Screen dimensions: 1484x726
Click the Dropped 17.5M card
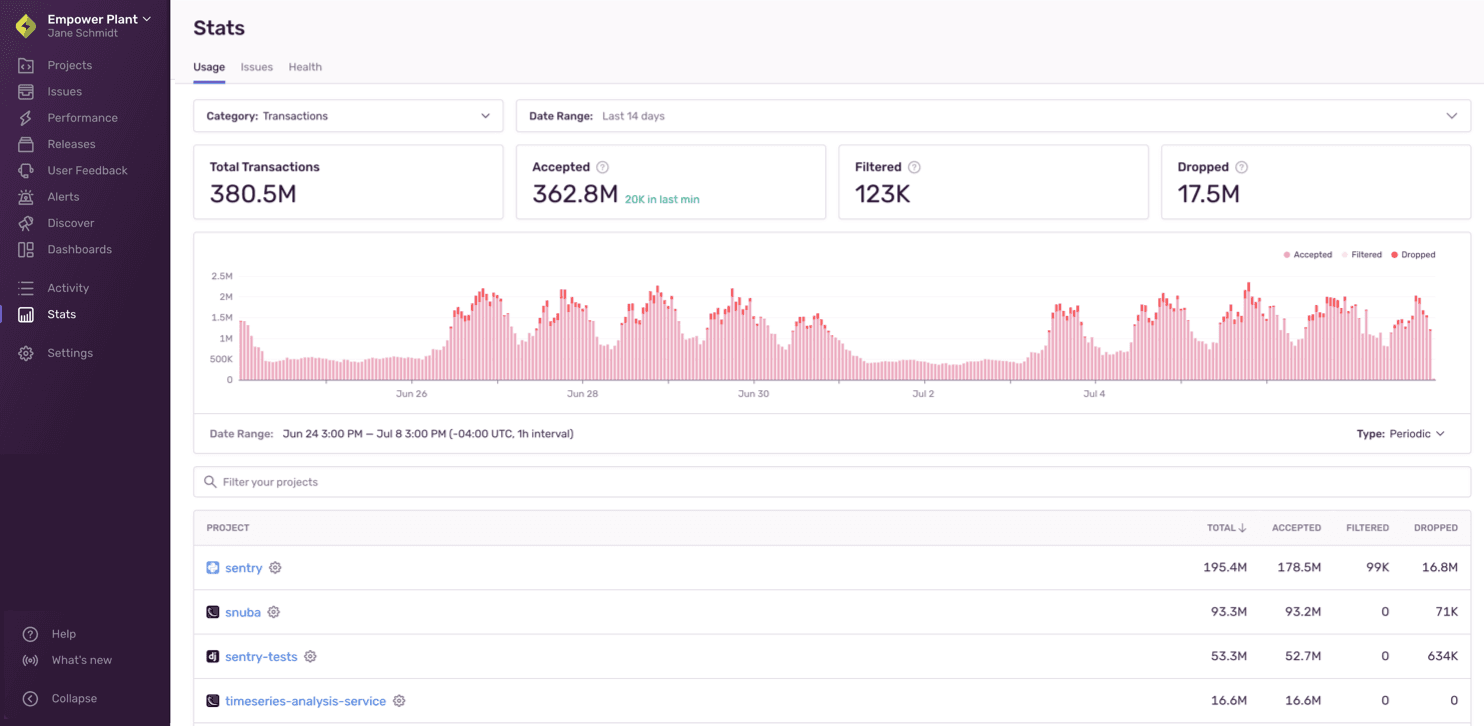1316,182
